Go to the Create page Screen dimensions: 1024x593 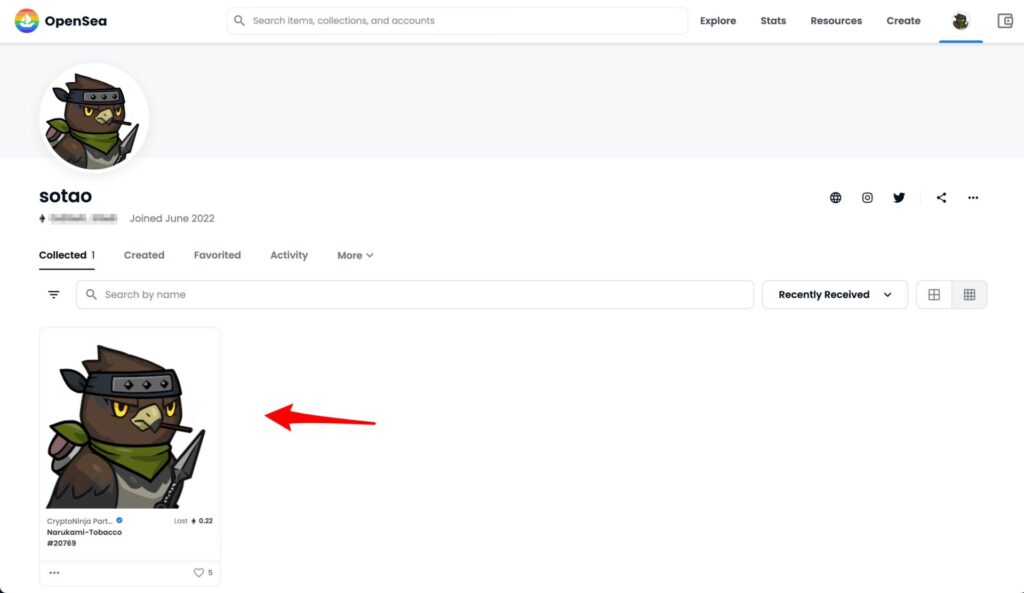[x=903, y=21]
